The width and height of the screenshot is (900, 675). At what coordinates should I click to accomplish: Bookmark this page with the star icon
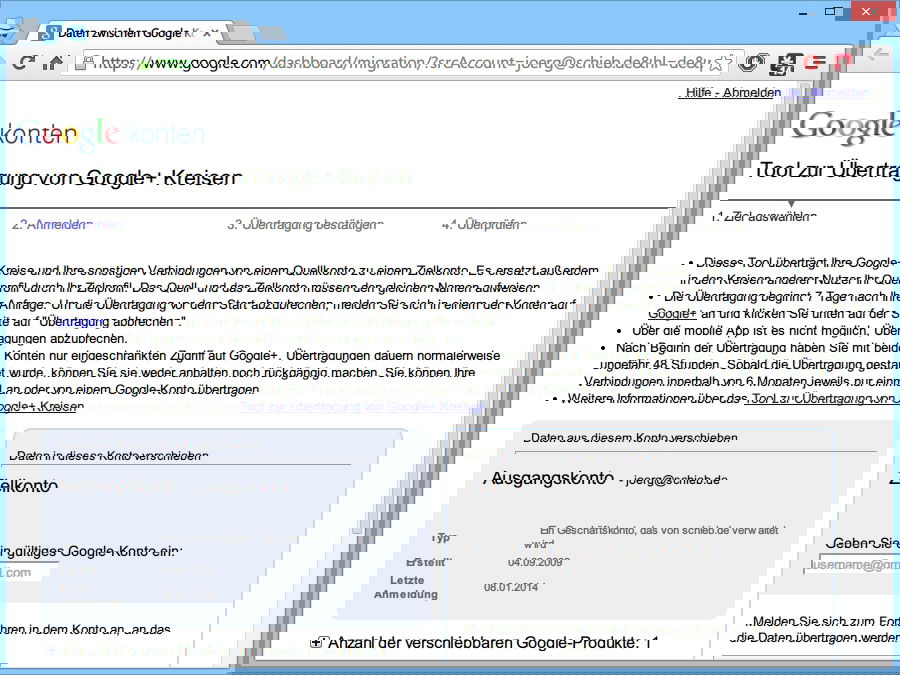pyautogui.click(x=717, y=63)
